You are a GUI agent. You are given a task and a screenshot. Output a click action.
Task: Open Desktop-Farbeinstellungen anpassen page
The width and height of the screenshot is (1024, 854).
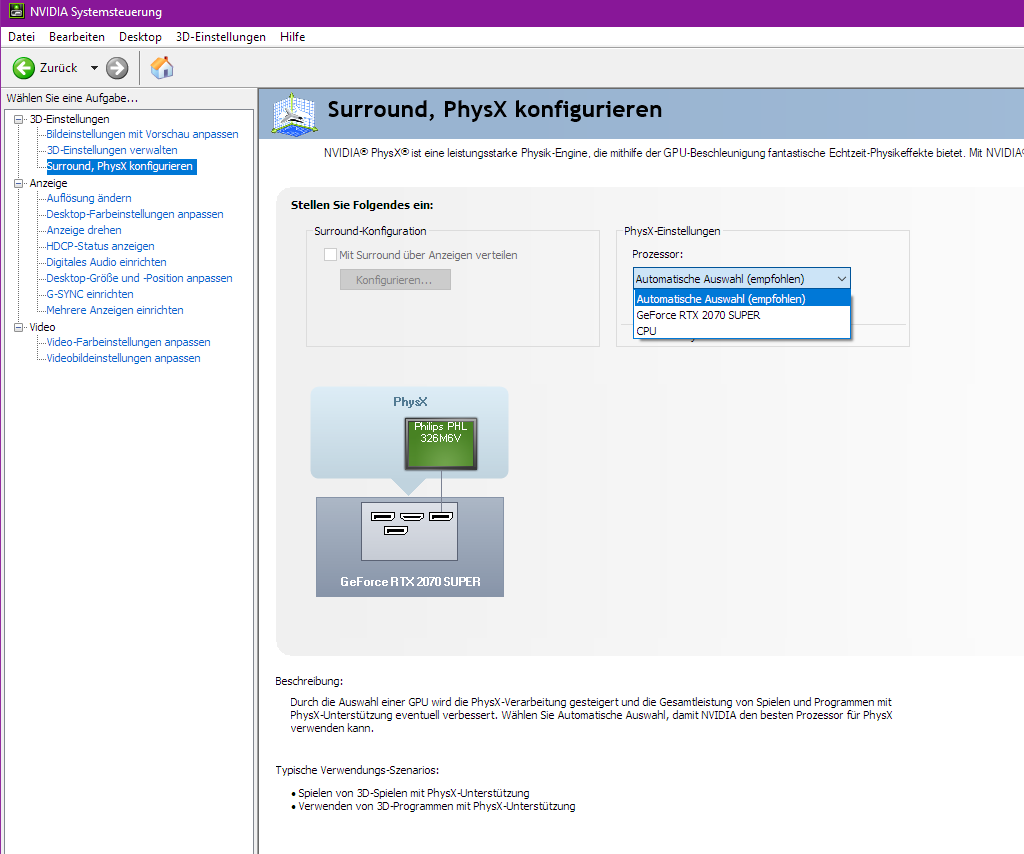pyautogui.click(x=135, y=214)
